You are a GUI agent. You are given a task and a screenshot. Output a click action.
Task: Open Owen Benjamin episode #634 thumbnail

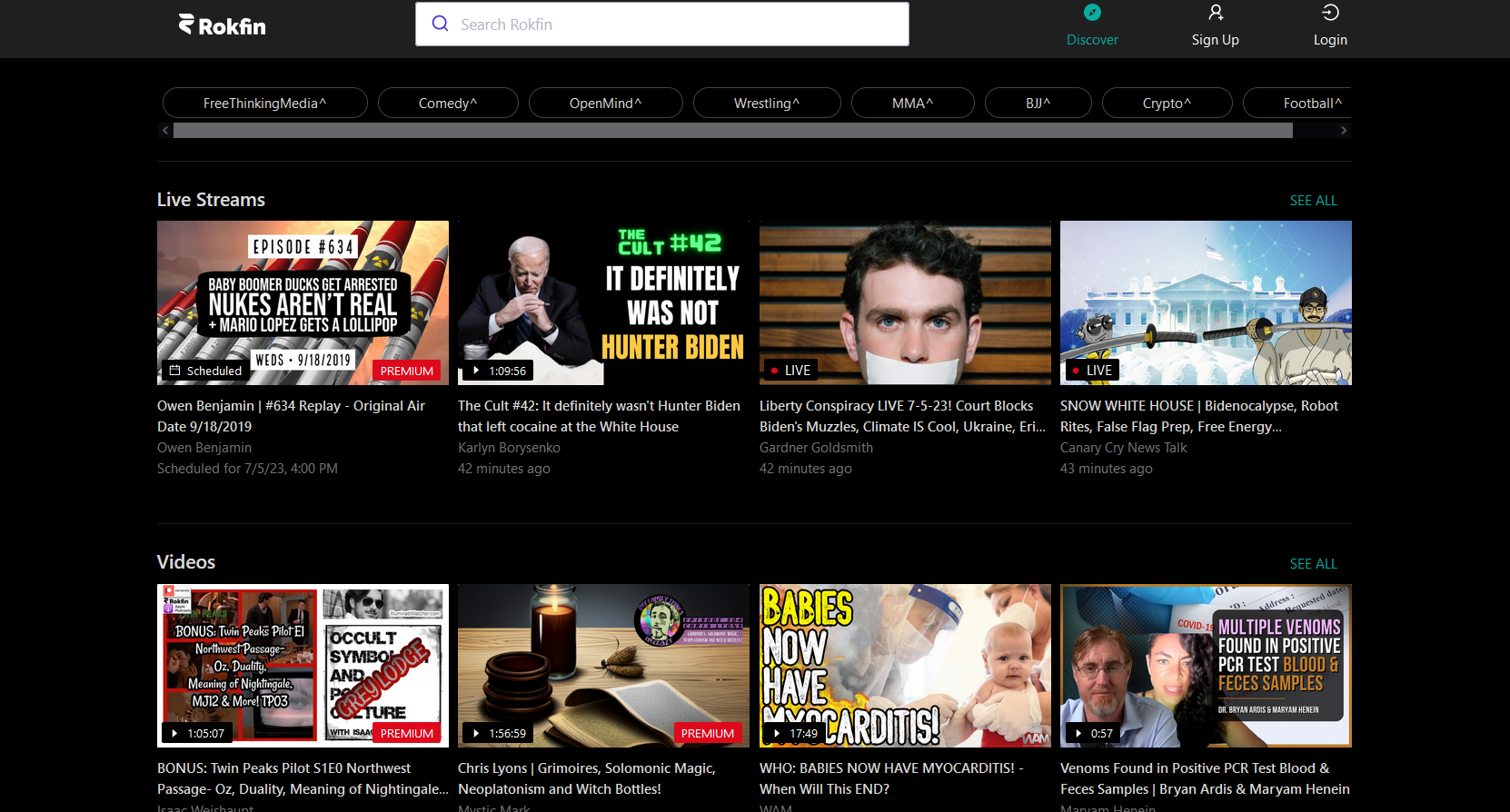(303, 302)
